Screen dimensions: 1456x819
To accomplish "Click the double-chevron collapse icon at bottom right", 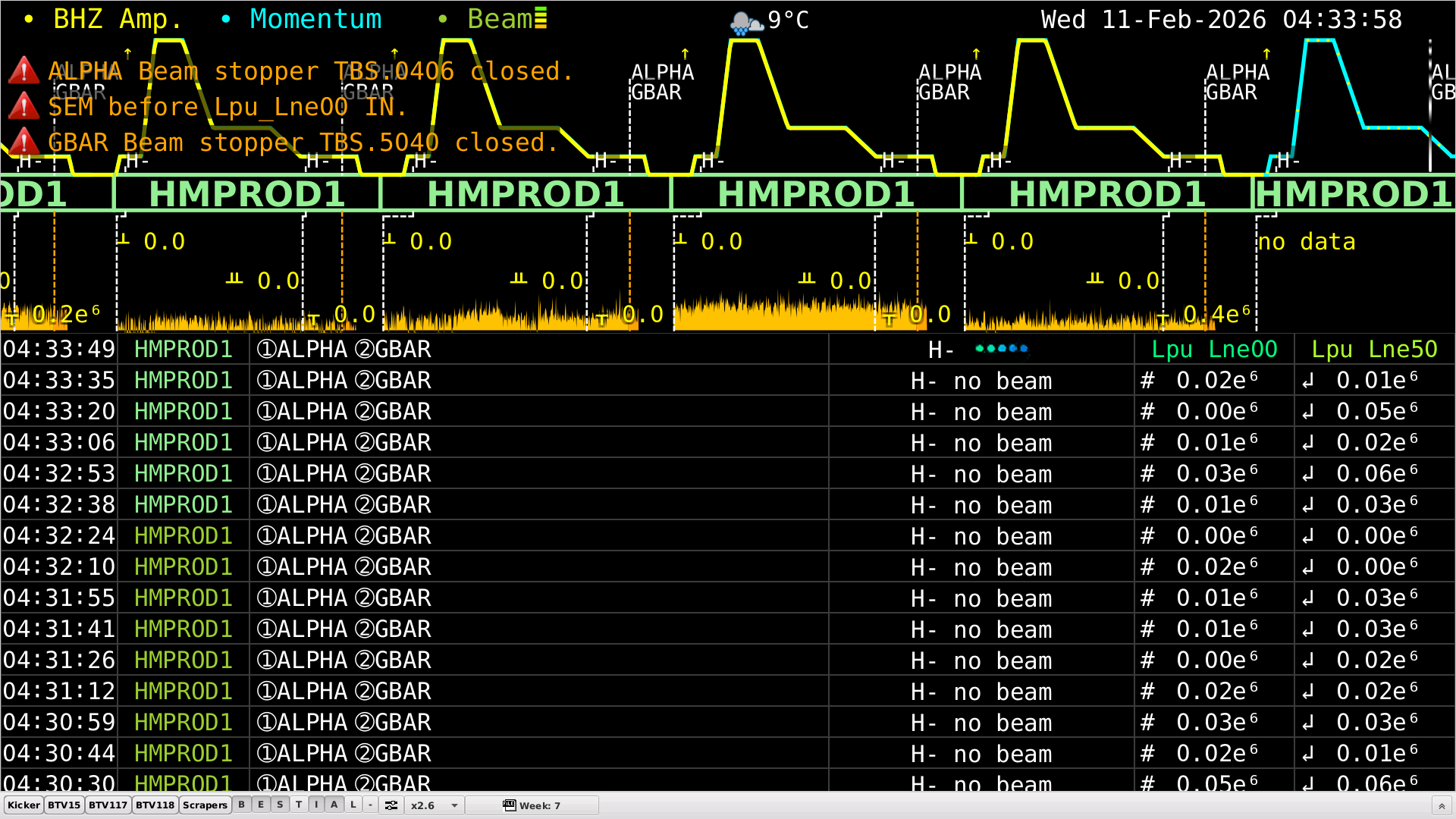I will click(x=1442, y=806).
